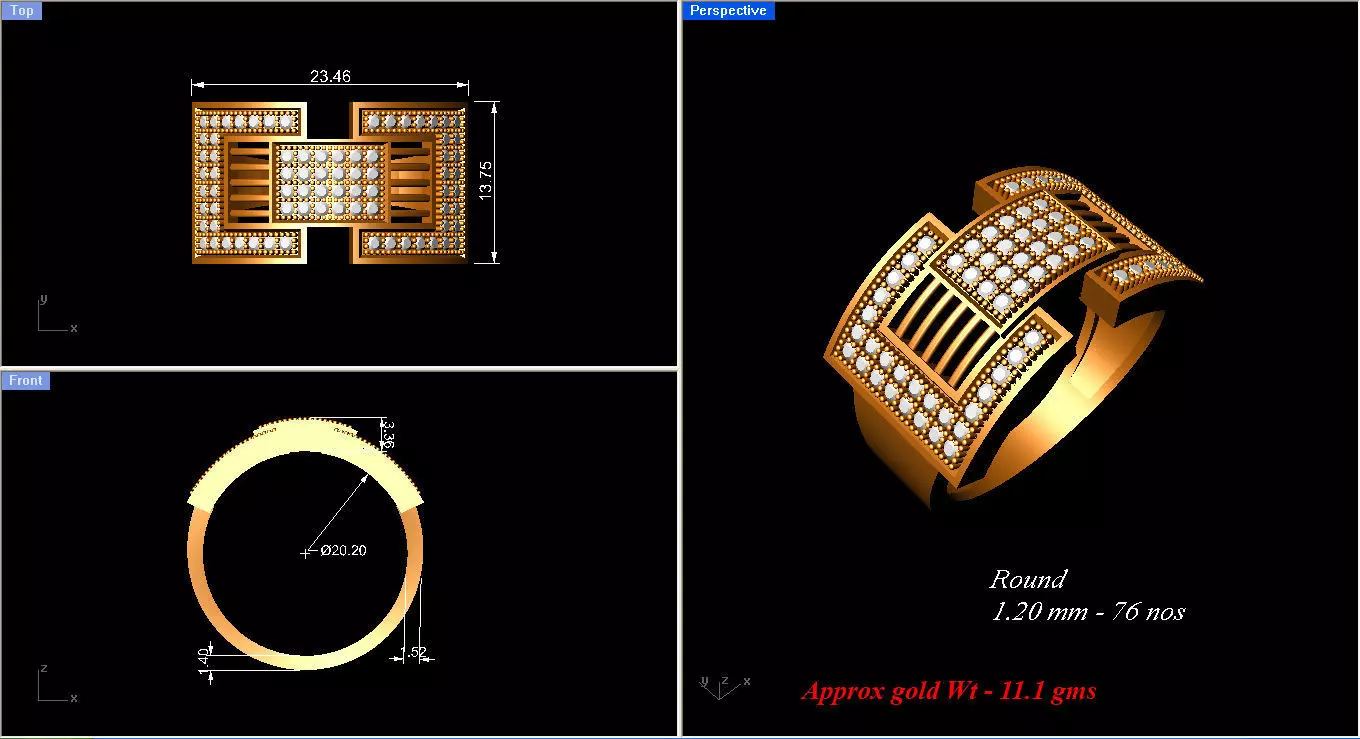Click the xyz axis icon in Perspective viewport
Viewport: 1360px width, 739px height.
click(x=724, y=686)
